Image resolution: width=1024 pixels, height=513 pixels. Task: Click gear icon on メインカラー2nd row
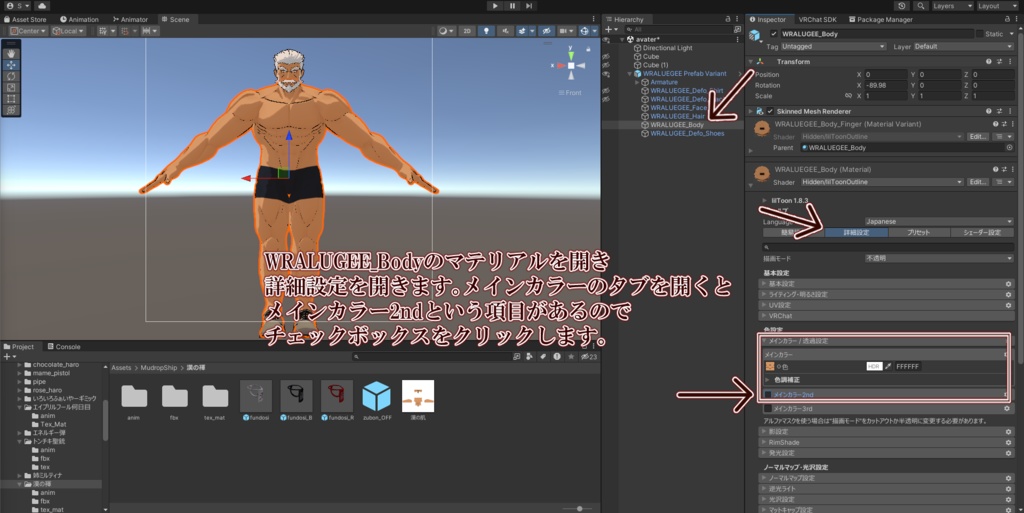1006,395
